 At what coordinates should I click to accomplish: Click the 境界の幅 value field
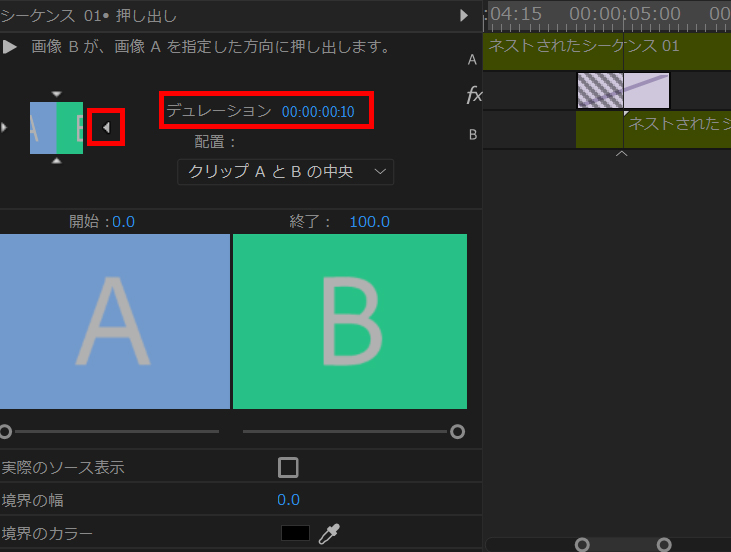[x=288, y=500]
